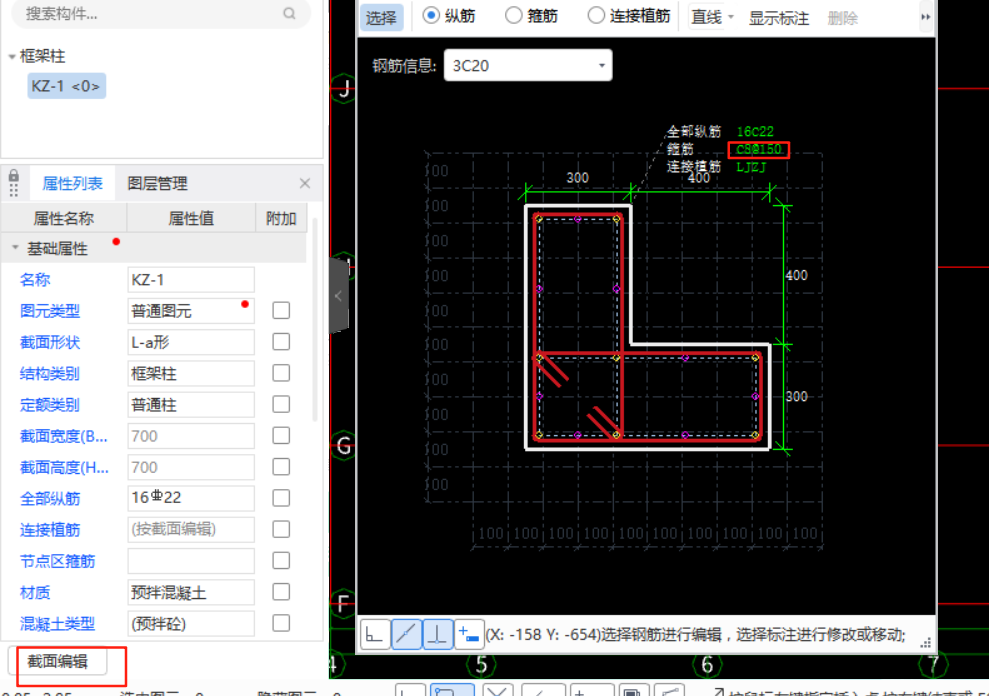
Task: Click the 截面形状 value L-a形
Action: point(191,342)
